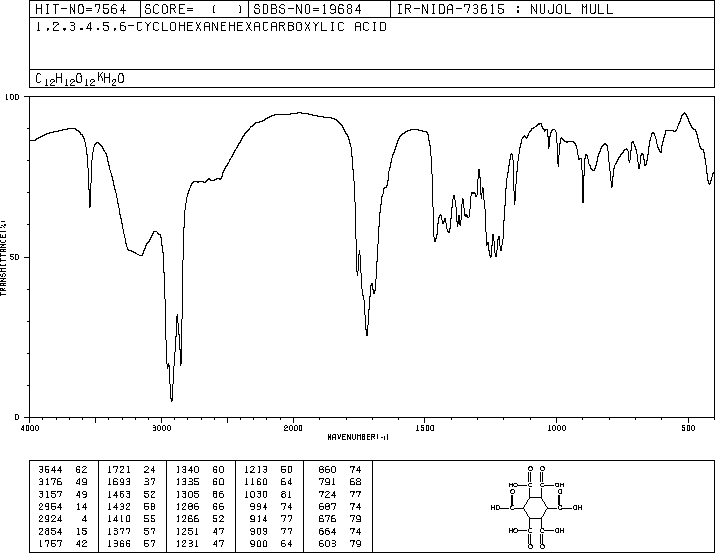Select peak value 1266 in the table
Screen dimensions: 715x553
tap(187, 519)
